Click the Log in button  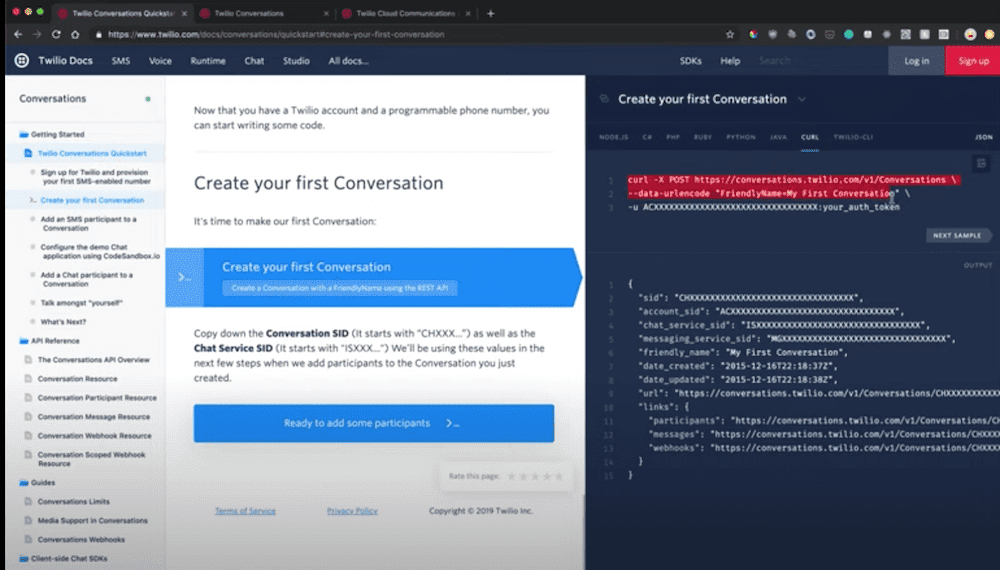pos(916,61)
